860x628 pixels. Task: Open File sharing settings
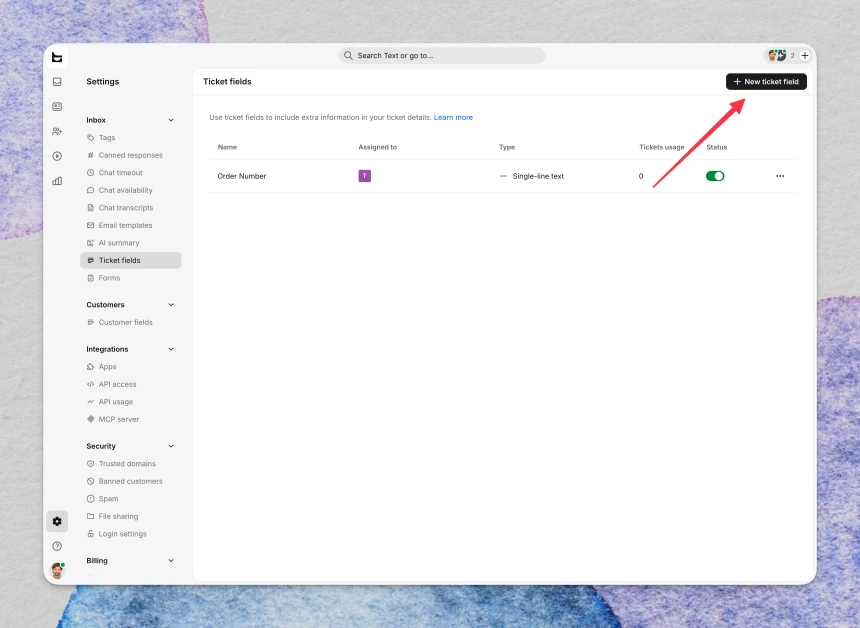(x=131, y=517)
